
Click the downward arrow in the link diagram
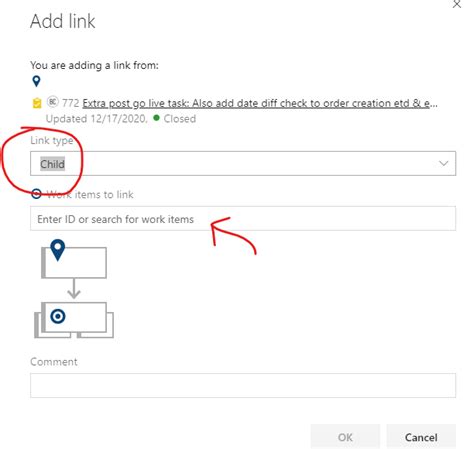(x=74, y=289)
